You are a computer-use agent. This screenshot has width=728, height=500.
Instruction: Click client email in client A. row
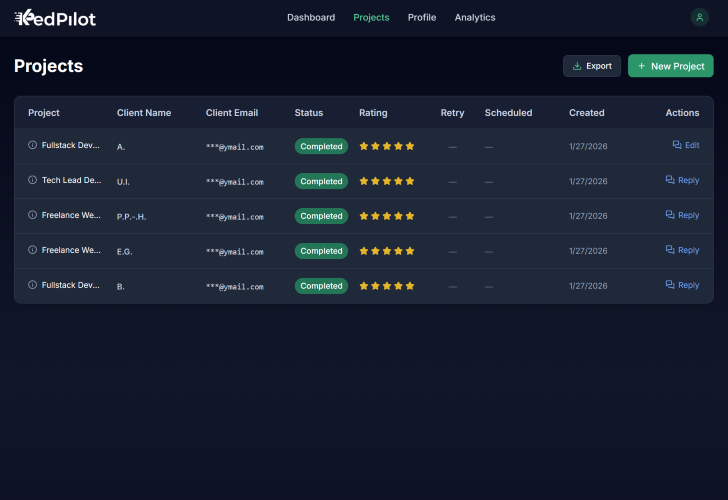pyautogui.click(x=234, y=147)
